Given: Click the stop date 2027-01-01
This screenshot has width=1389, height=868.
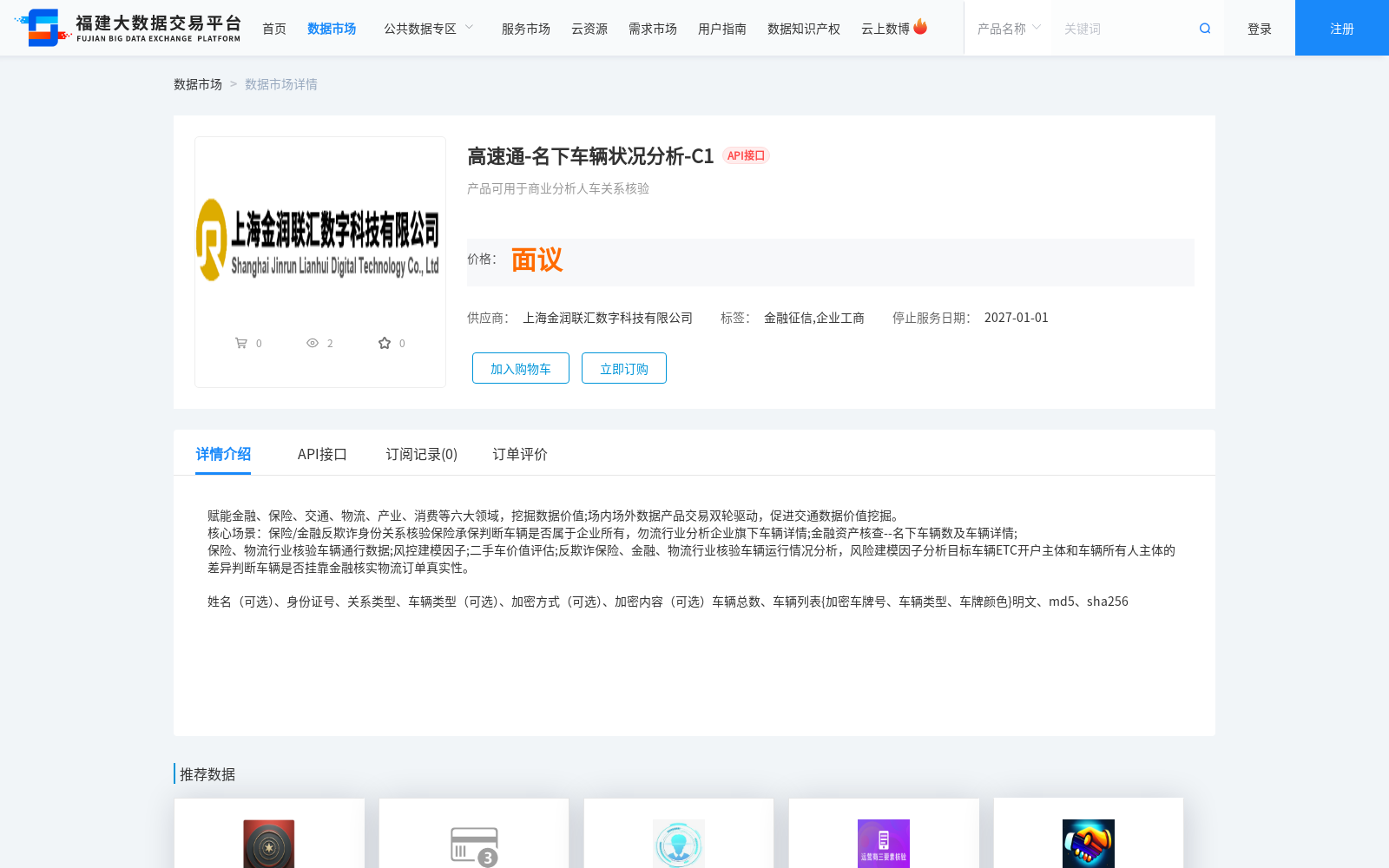Looking at the screenshot, I should (x=1017, y=318).
